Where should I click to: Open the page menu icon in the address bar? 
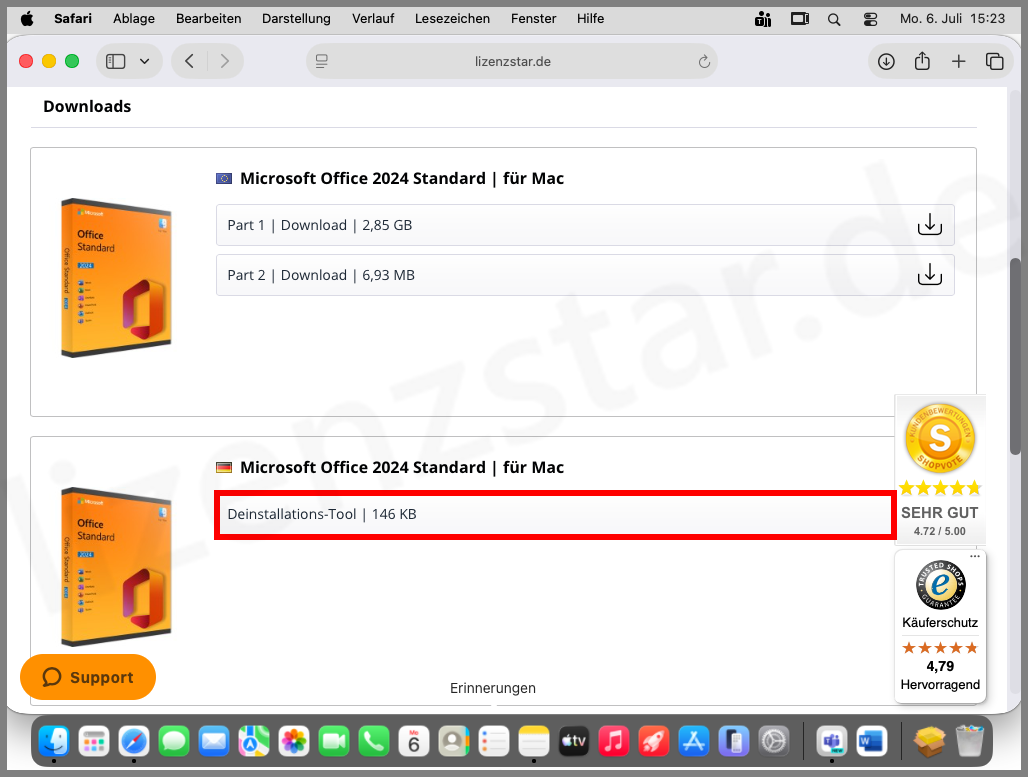click(321, 62)
